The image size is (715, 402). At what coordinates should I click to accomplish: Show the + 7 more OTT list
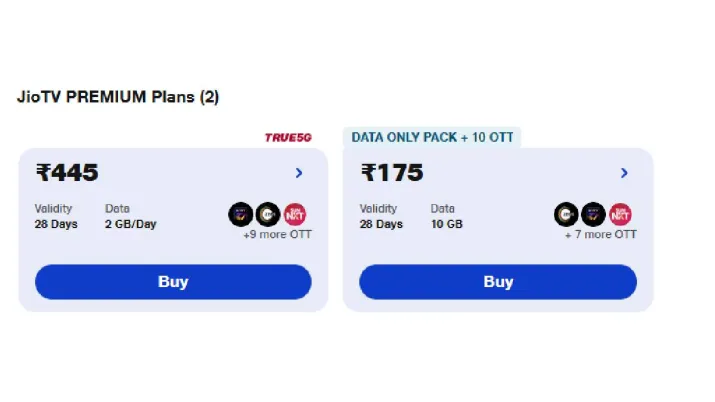click(600, 235)
